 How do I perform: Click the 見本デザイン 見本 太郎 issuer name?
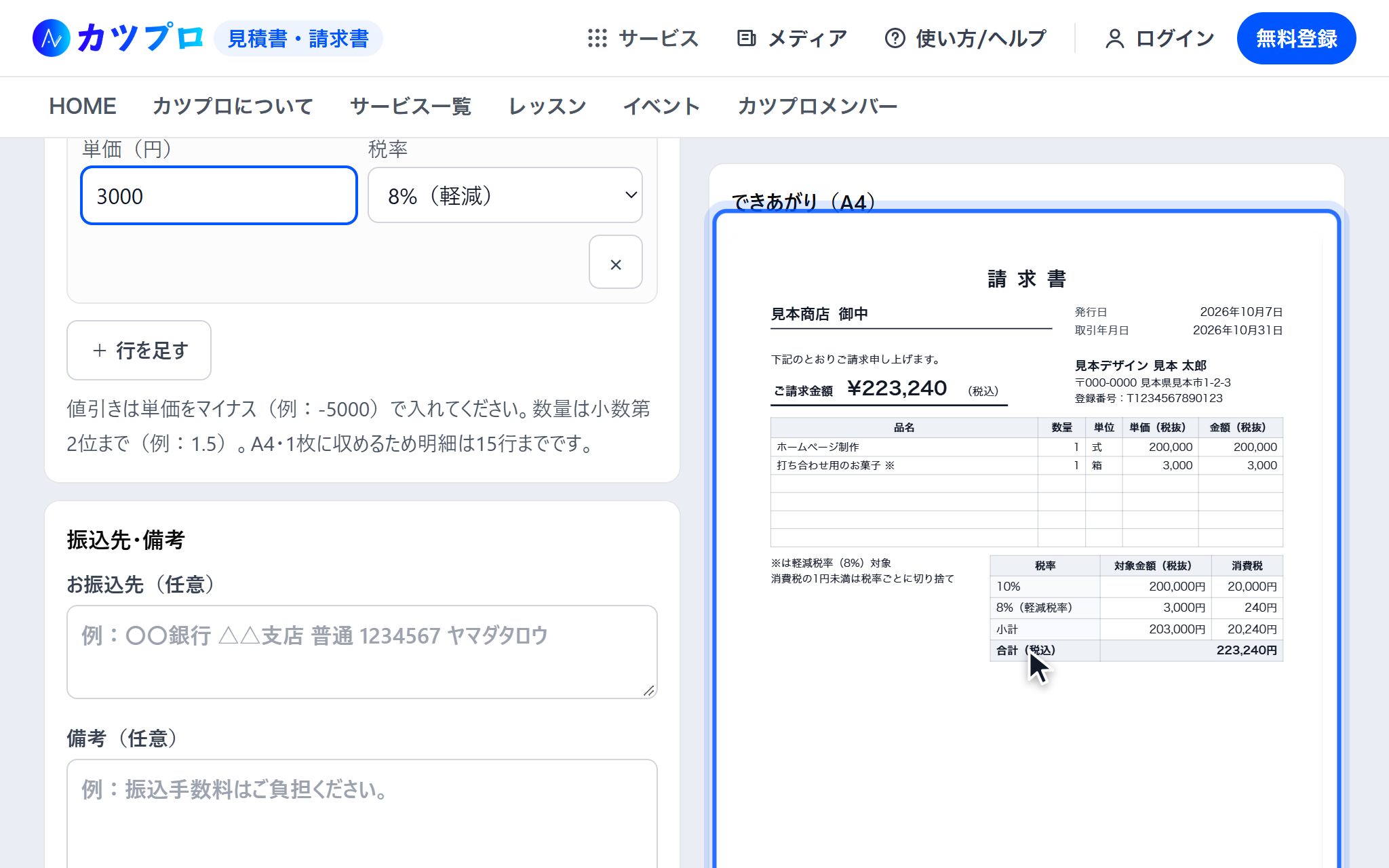(1141, 366)
